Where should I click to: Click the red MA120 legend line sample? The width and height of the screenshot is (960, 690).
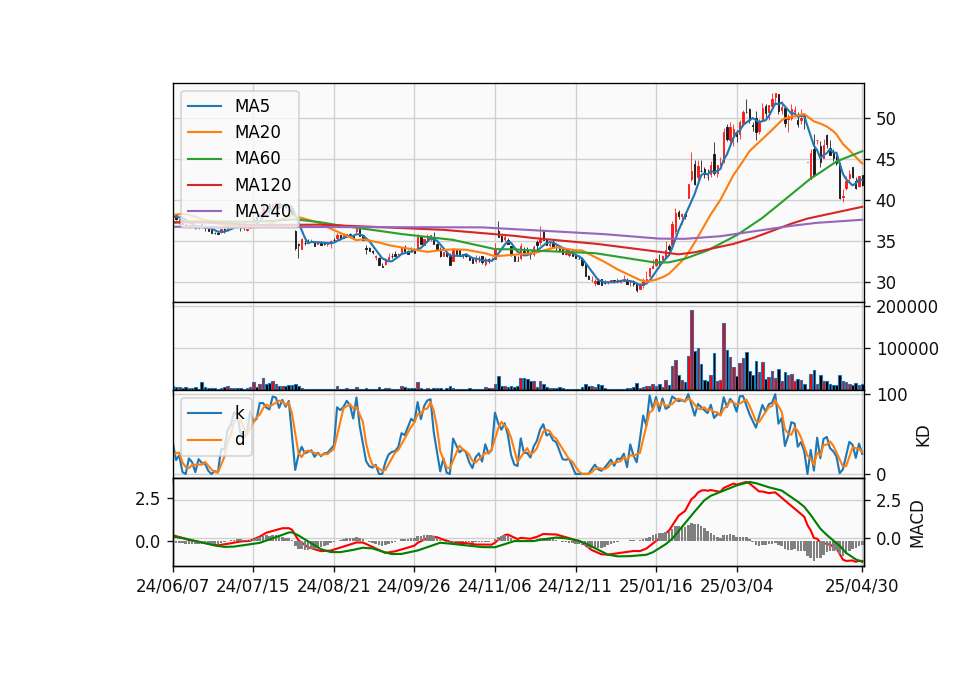pos(204,185)
